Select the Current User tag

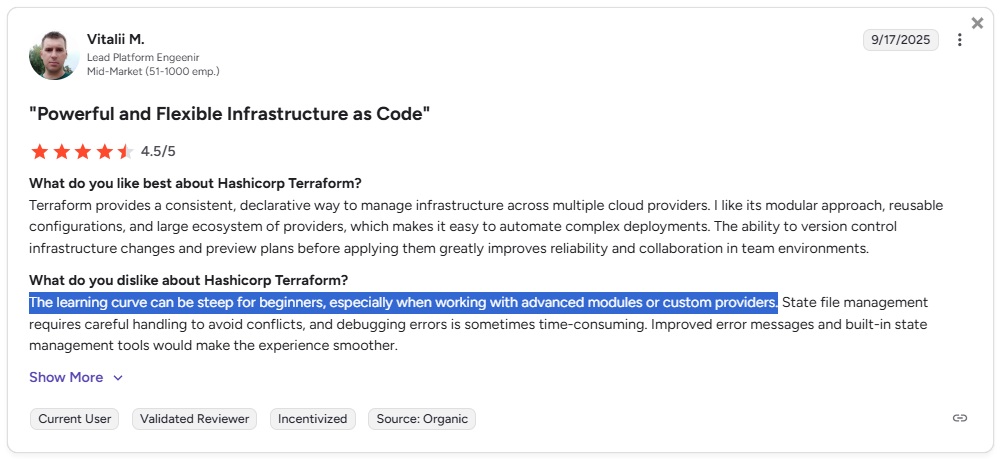pos(74,419)
